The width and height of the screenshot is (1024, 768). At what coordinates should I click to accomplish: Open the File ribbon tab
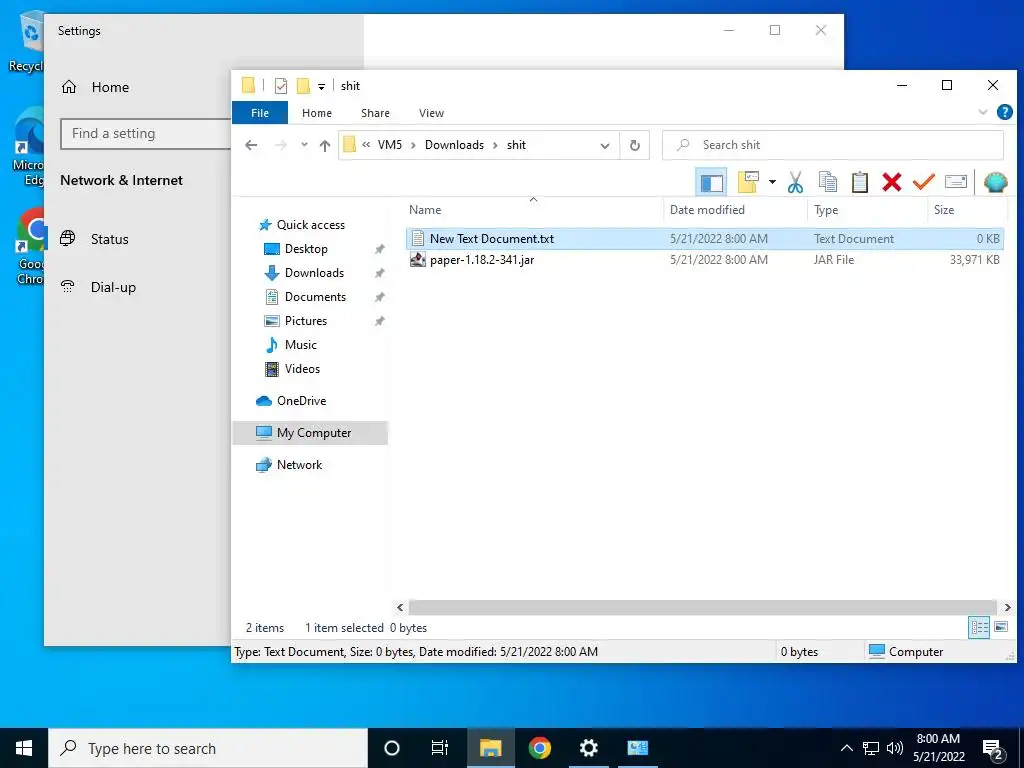pyautogui.click(x=260, y=113)
